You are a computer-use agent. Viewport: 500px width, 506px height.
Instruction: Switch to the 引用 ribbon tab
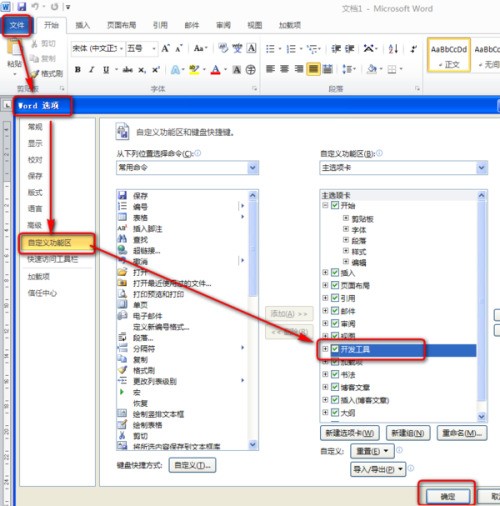point(160,25)
